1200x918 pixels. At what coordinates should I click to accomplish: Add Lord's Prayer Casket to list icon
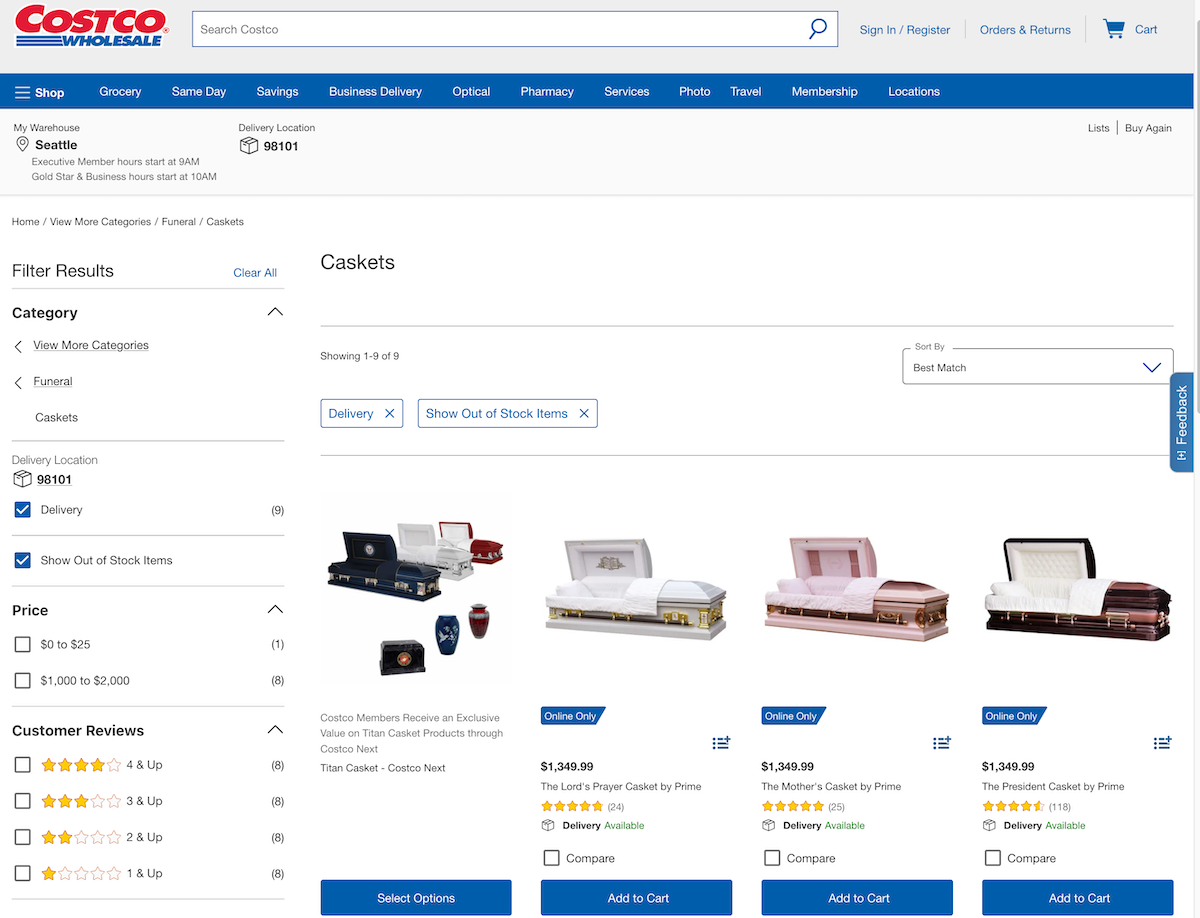click(721, 743)
